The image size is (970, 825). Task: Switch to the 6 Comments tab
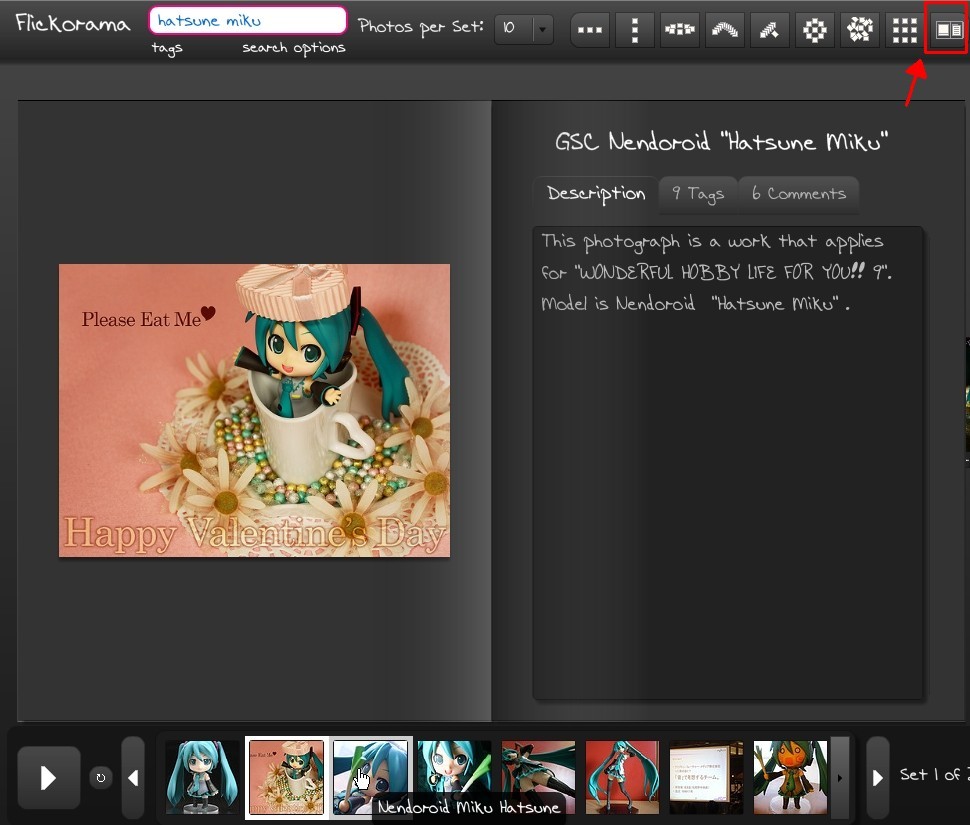(x=798, y=194)
